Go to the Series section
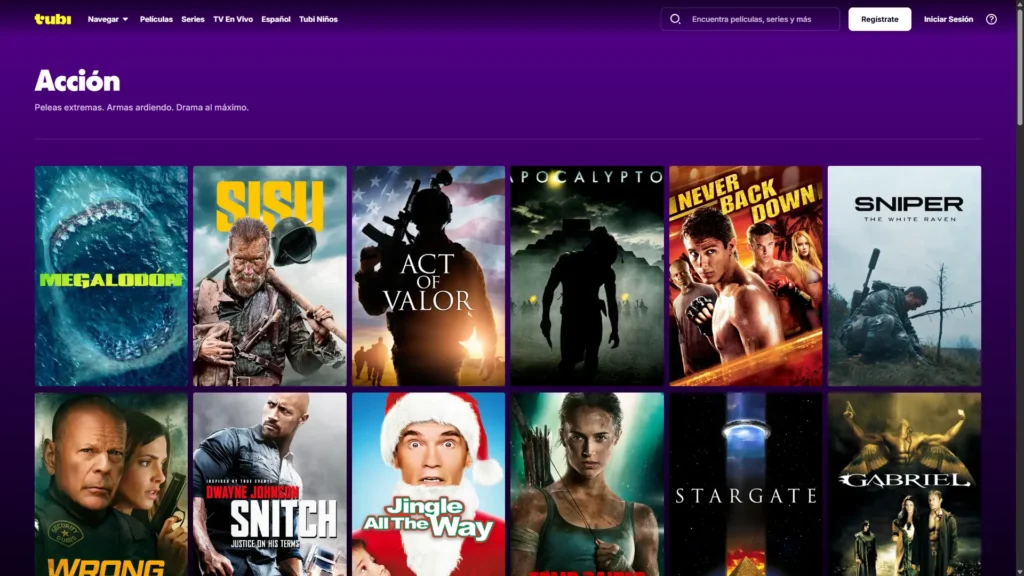The width and height of the screenshot is (1024, 576). pos(193,19)
